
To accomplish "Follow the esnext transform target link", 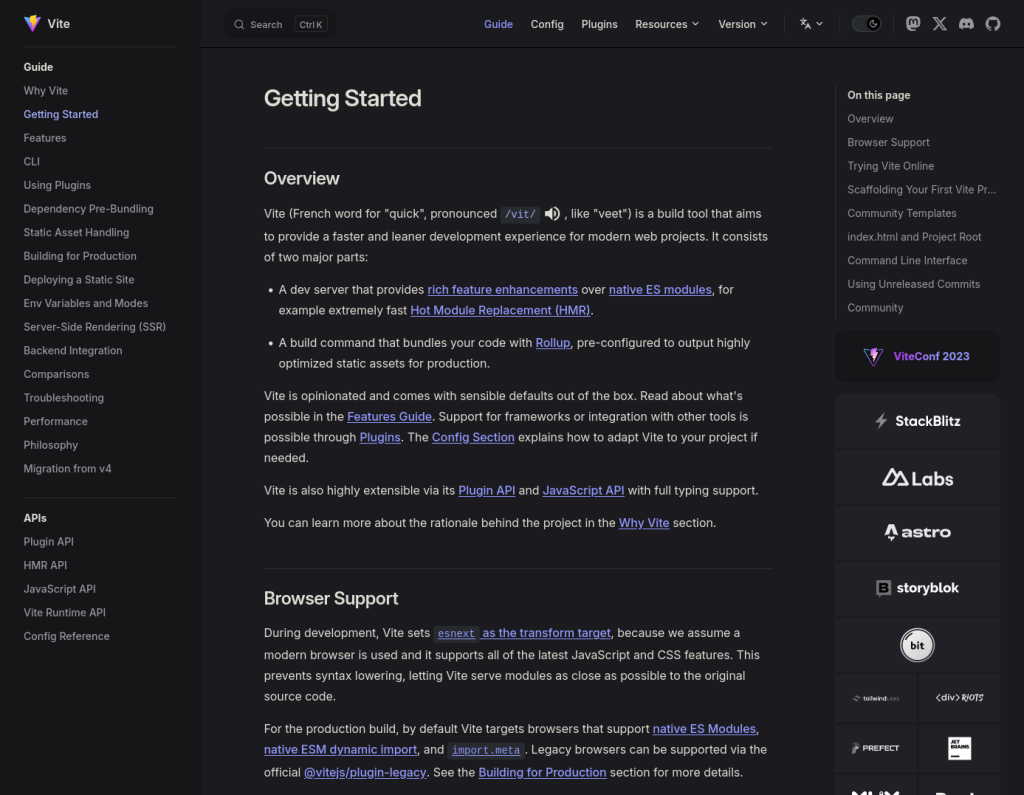I will pos(524,633).
